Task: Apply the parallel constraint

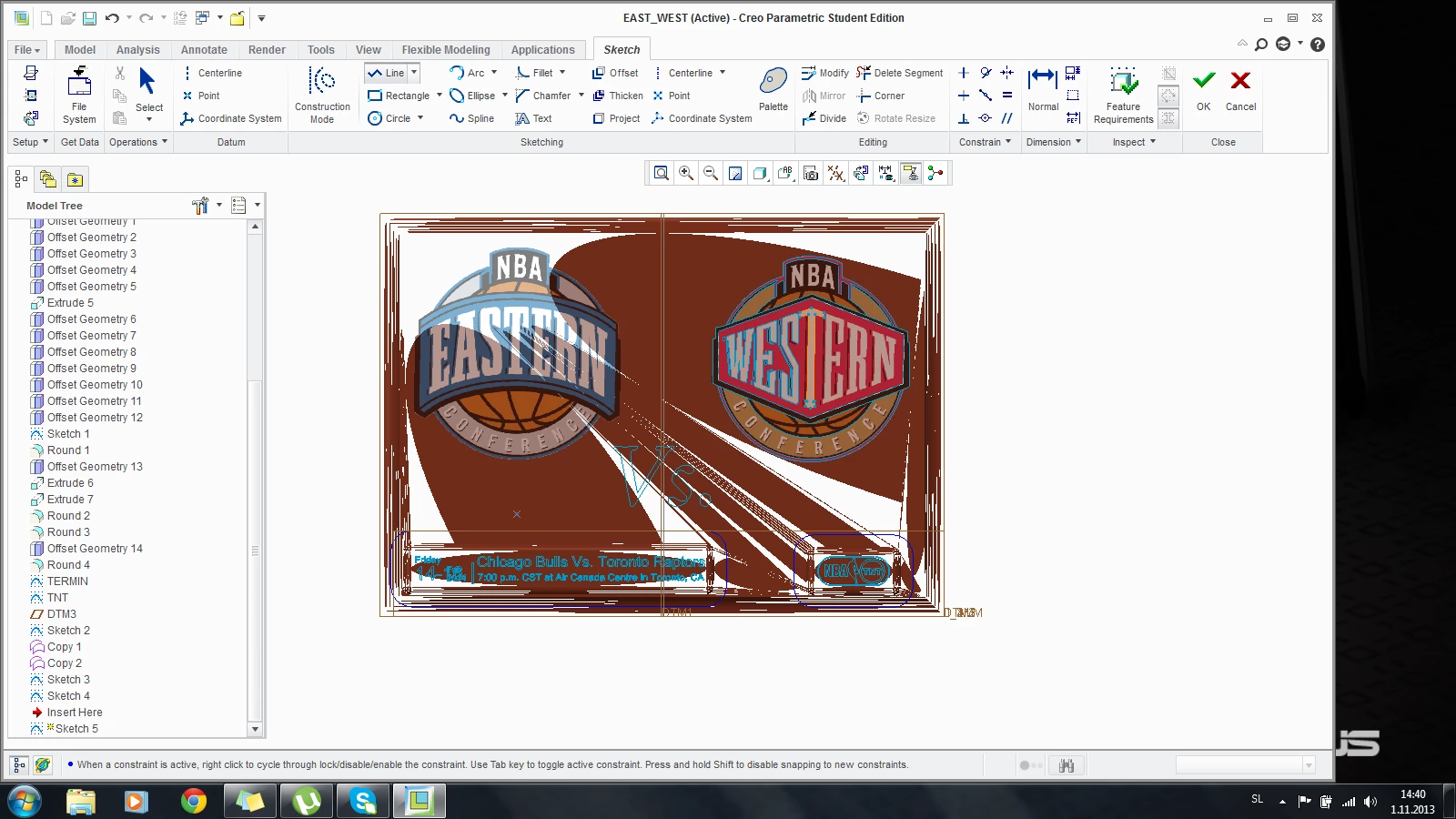Action: (x=1007, y=118)
